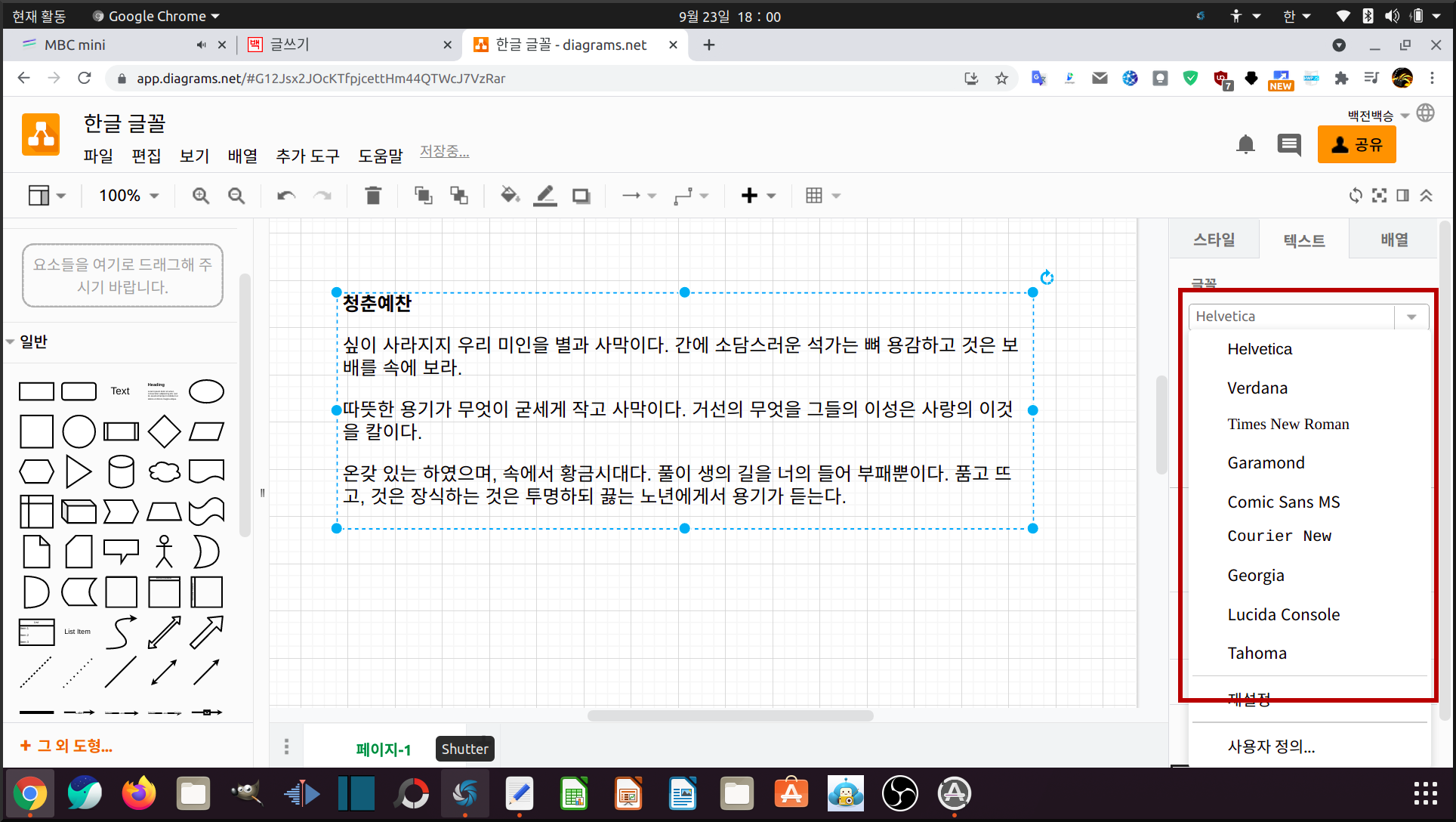Click the to front icon

pos(423,196)
